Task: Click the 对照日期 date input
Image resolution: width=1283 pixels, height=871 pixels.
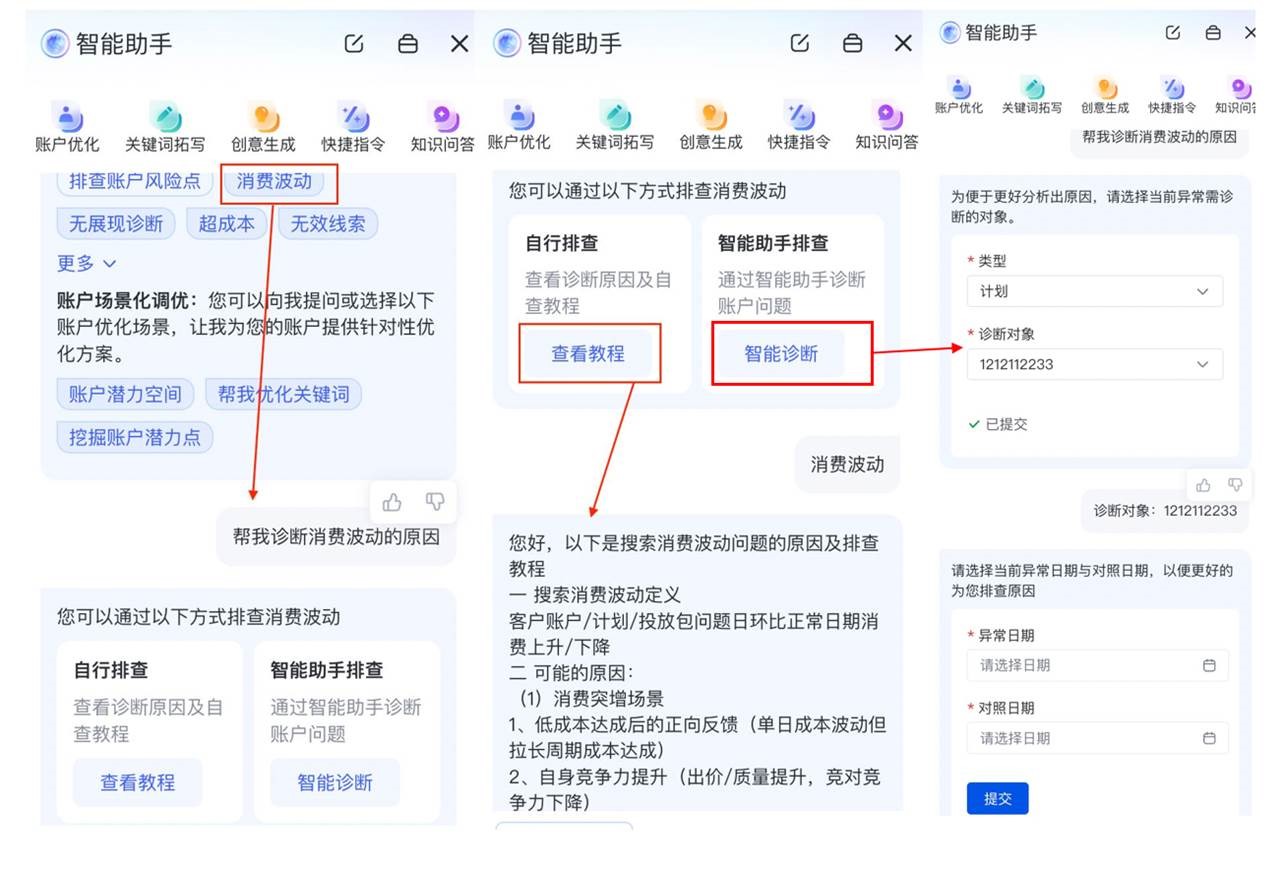Action: pyautogui.click(x=1097, y=738)
